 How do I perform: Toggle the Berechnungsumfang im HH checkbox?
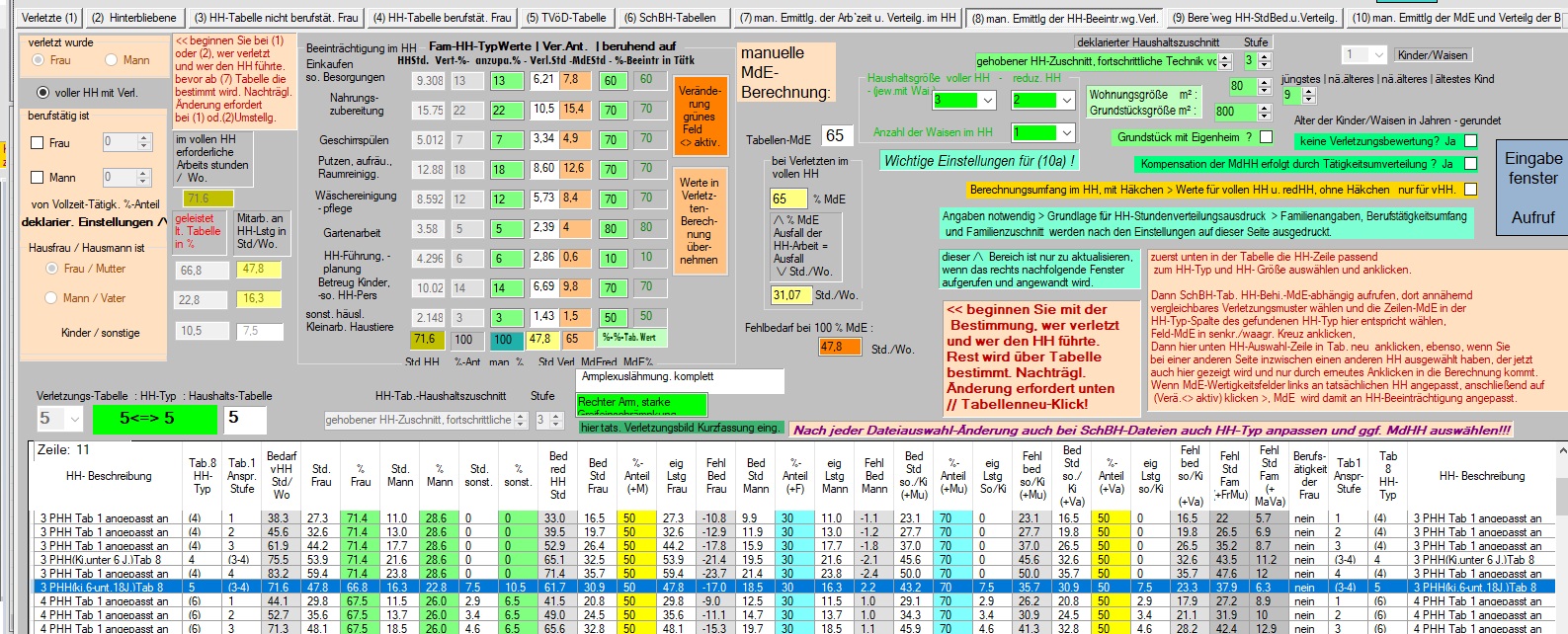tap(1470, 190)
